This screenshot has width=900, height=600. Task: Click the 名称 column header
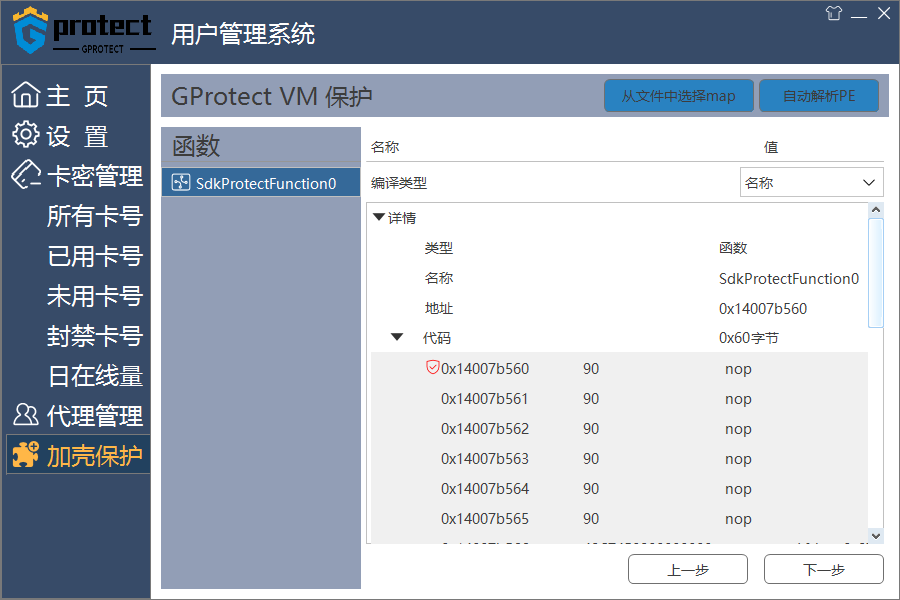[385, 147]
